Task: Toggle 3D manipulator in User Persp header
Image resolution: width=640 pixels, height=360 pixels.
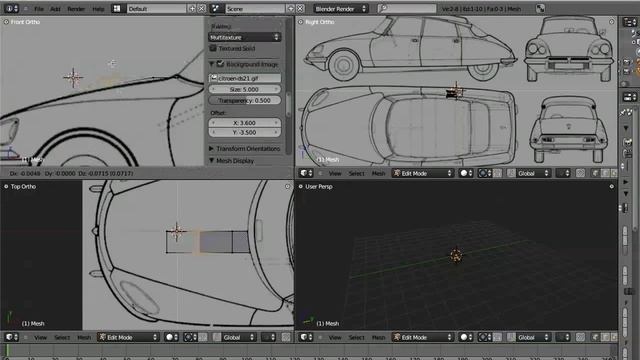Action: pos(511,338)
